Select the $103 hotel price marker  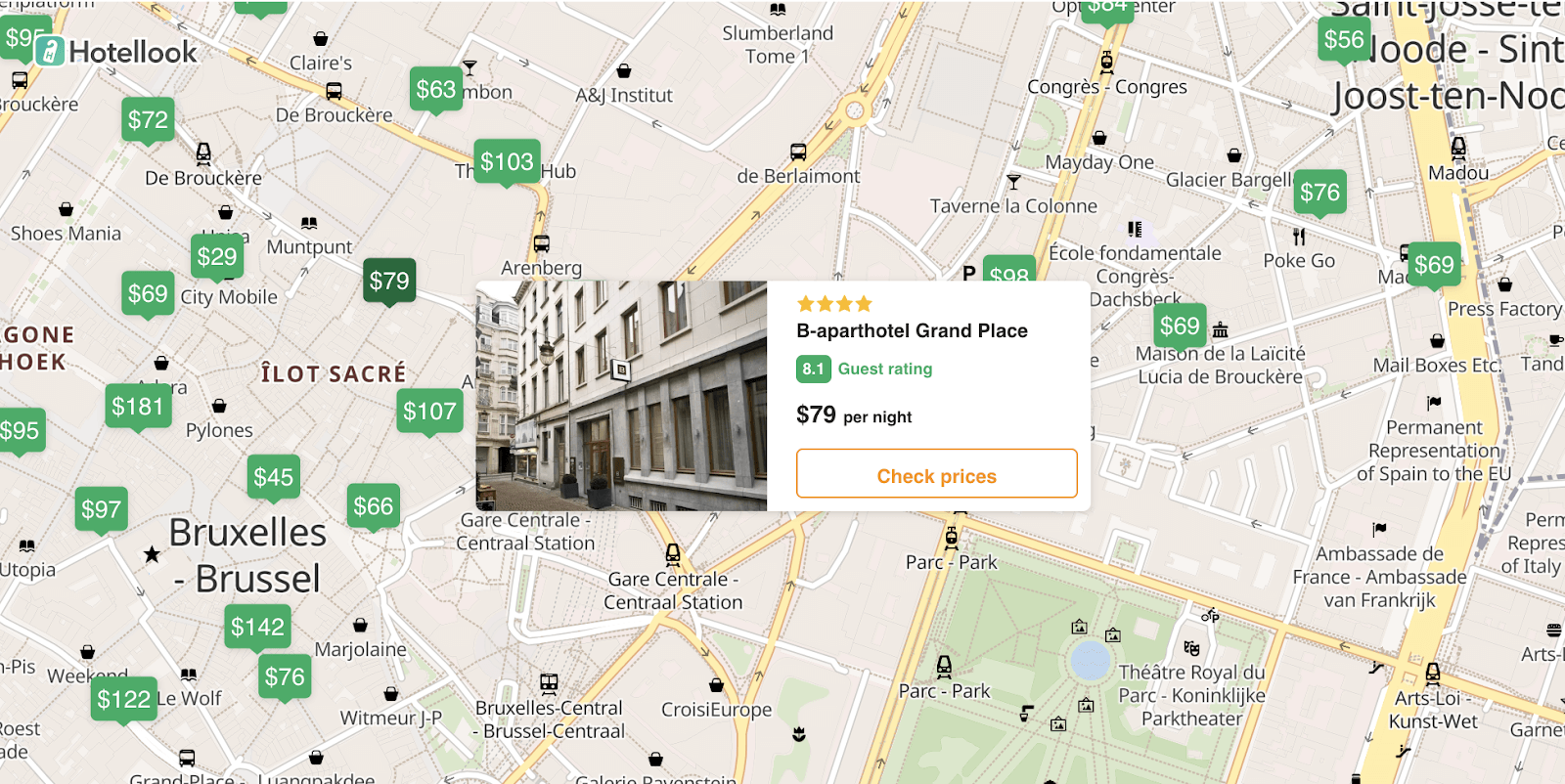pyautogui.click(x=507, y=161)
